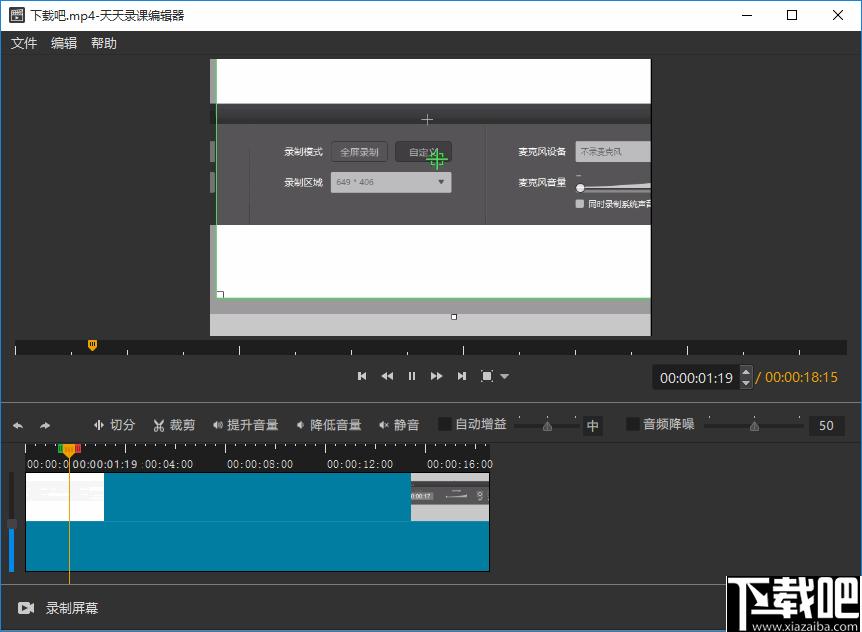
Task: Open the 编辑 menu
Action: (64, 43)
